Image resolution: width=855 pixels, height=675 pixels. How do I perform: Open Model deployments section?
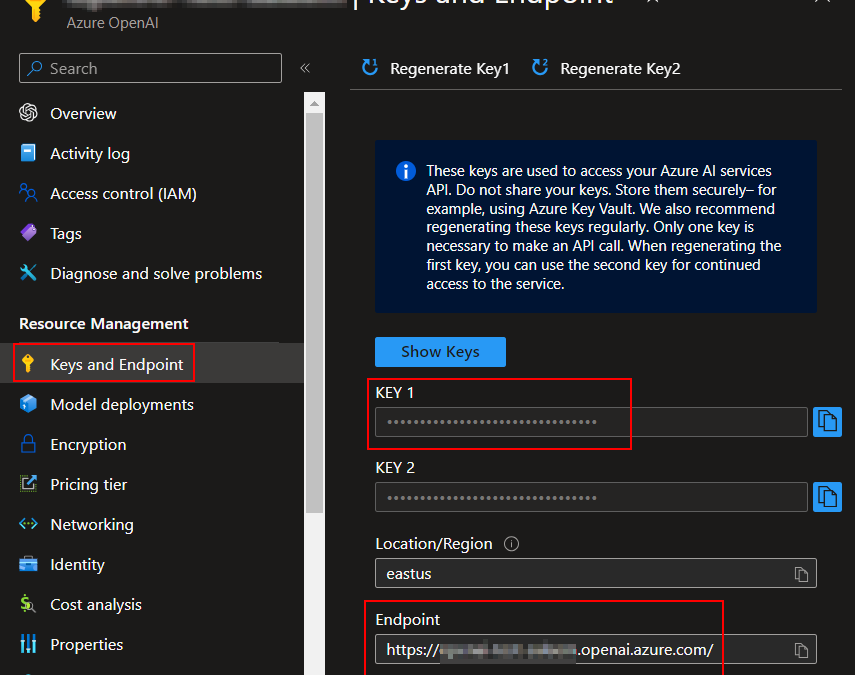(x=122, y=405)
